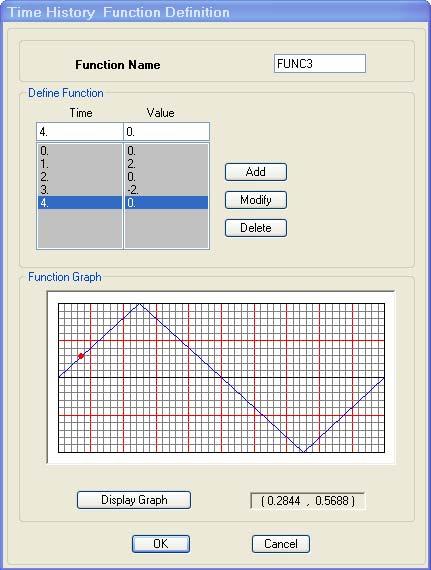Viewport: 431px width, 570px height.
Task: Select highlighted value 0. in Value list
Action: pos(166,202)
